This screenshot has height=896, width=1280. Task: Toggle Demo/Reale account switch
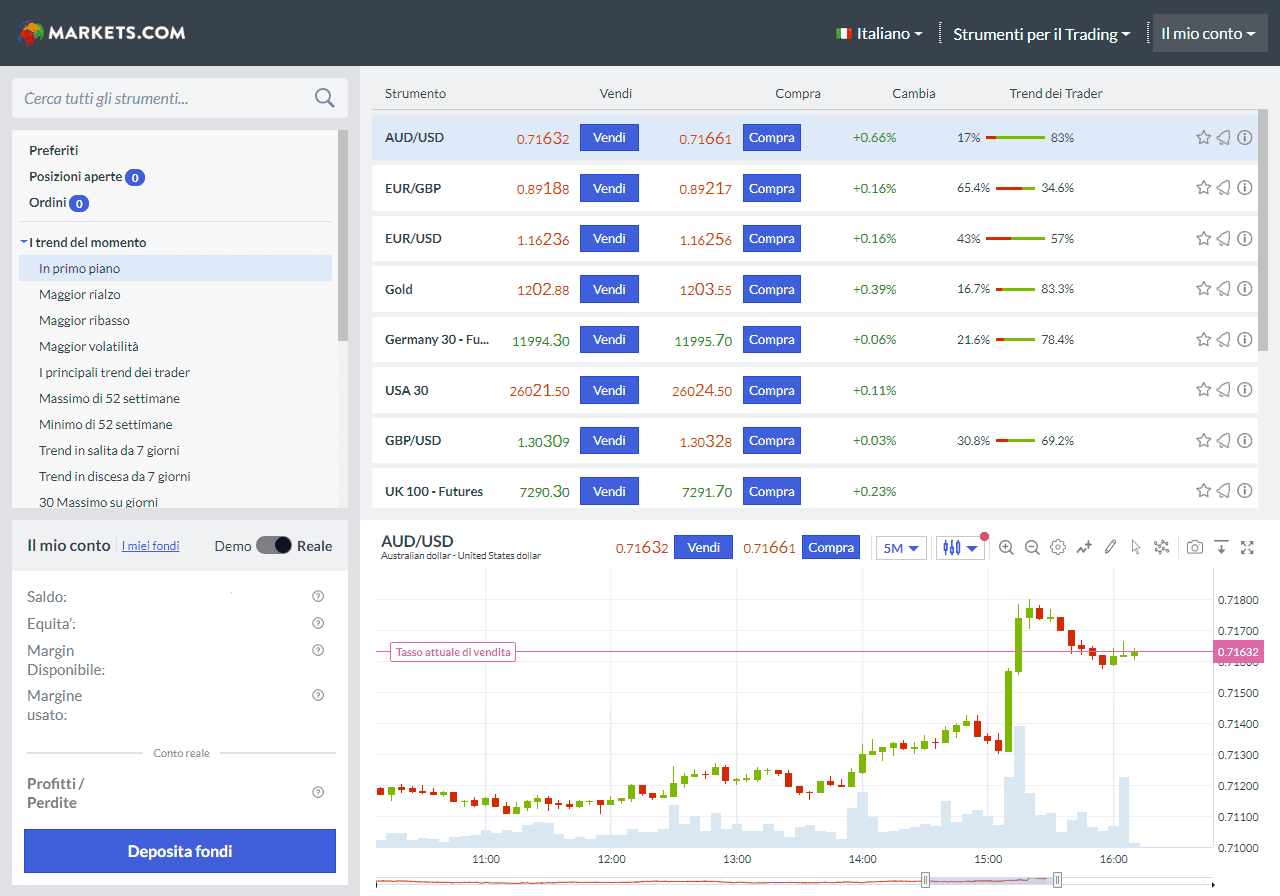(273, 545)
